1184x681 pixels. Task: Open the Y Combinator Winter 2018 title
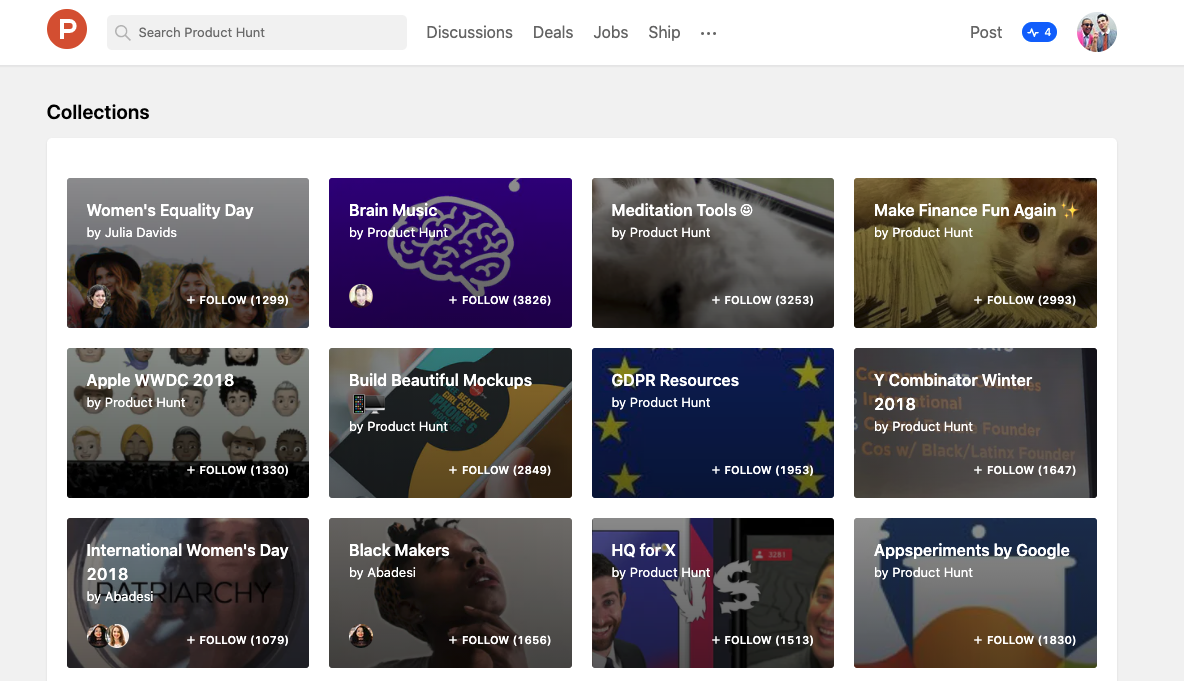[953, 392]
